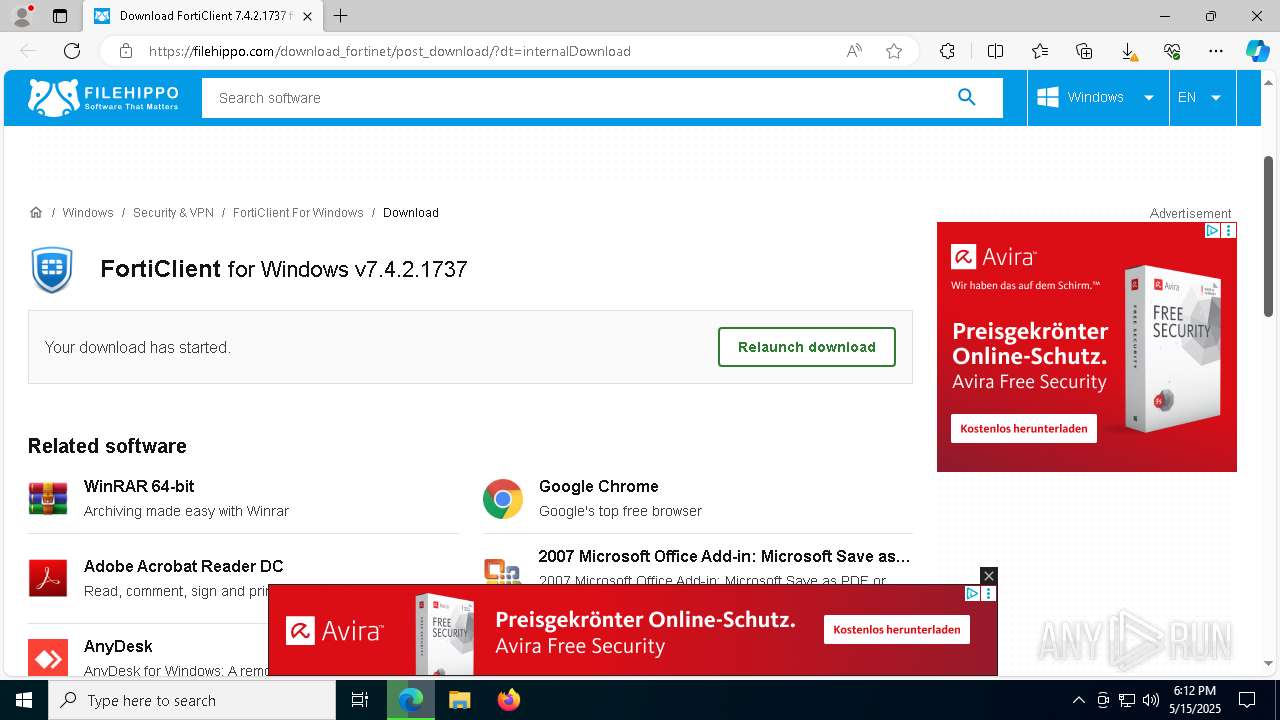Open the EN language dropdown
This screenshot has height=720, width=1280.
coord(1201,97)
